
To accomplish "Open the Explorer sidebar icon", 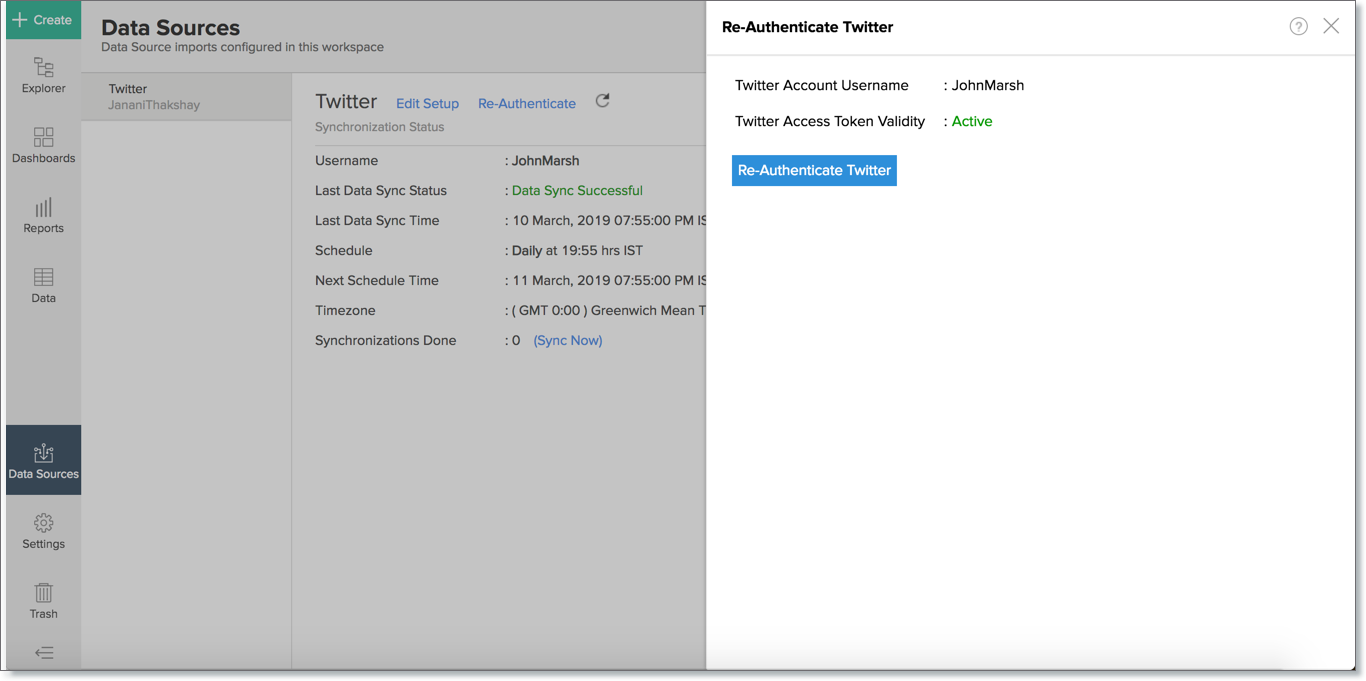I will tap(43, 76).
